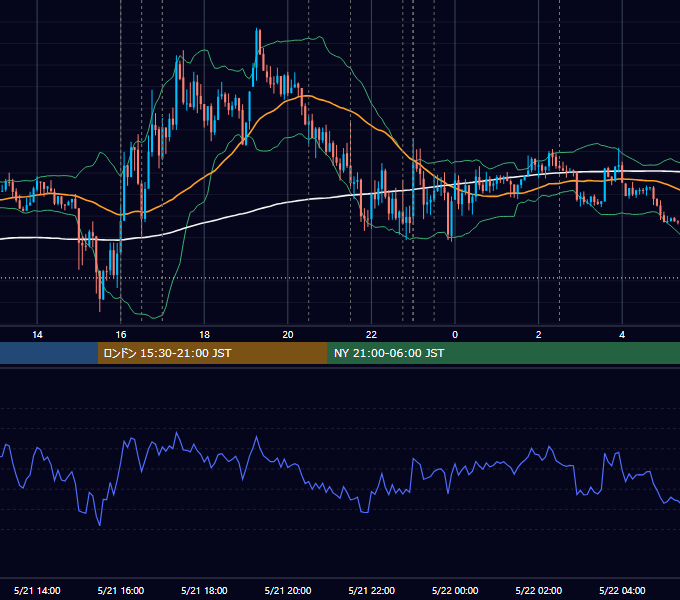Click the NY session band 21:00-06:00 JST
This screenshot has height=600, width=680.
(503, 353)
